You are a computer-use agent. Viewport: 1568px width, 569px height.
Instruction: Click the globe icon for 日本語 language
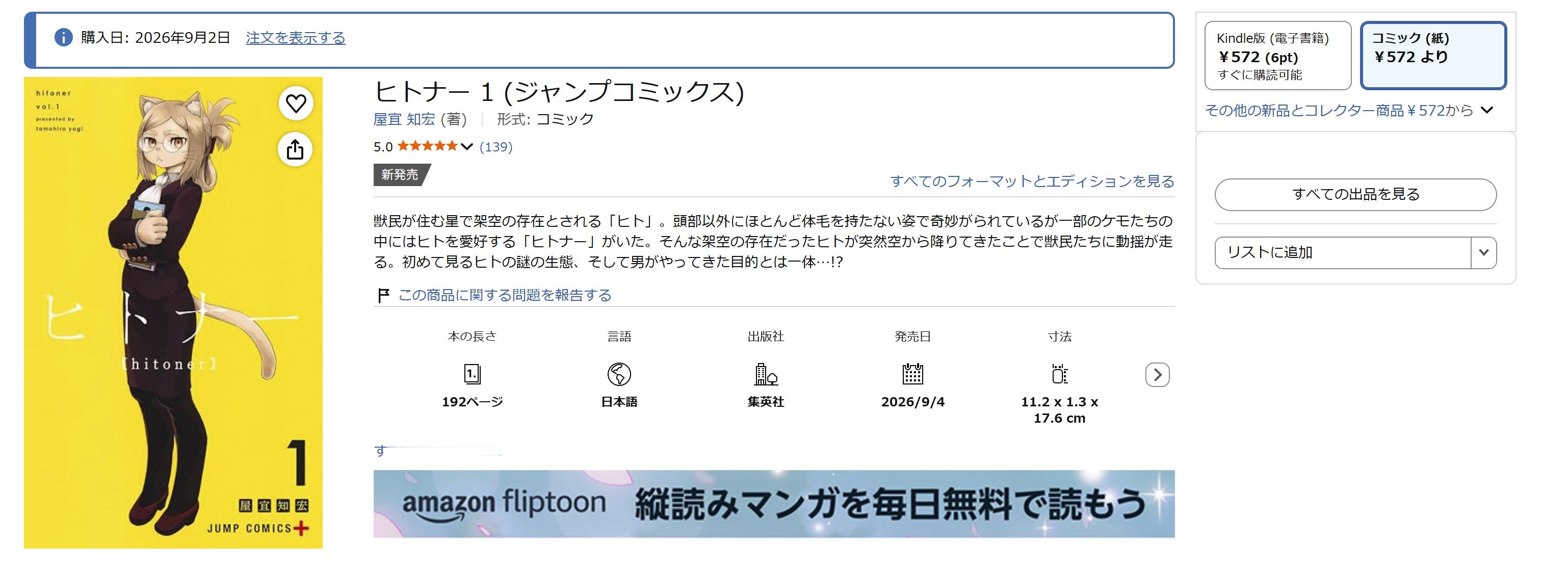tap(619, 374)
